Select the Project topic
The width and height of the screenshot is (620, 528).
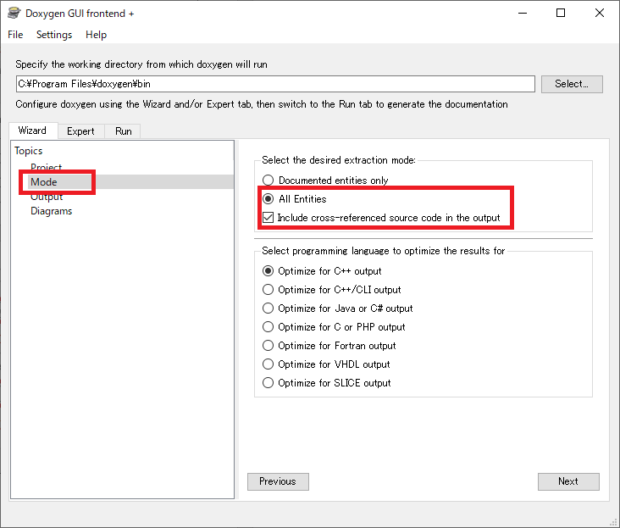click(46, 168)
